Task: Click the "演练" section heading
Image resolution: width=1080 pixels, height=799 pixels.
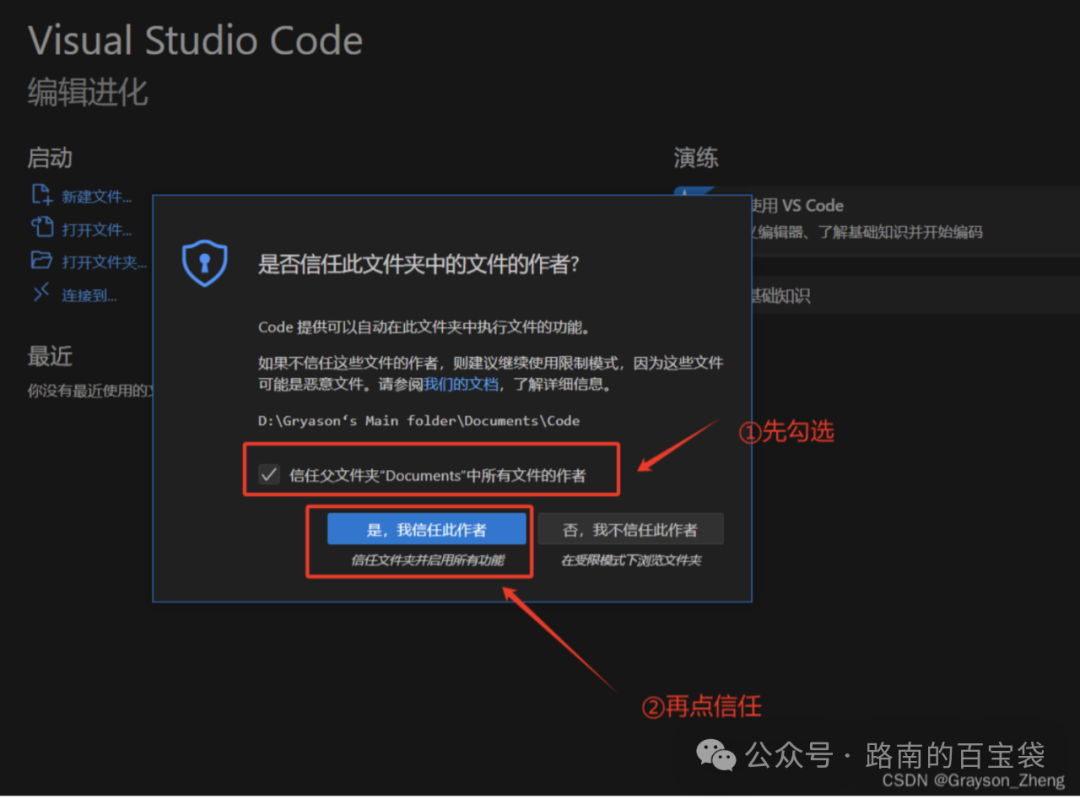Action: click(x=696, y=158)
